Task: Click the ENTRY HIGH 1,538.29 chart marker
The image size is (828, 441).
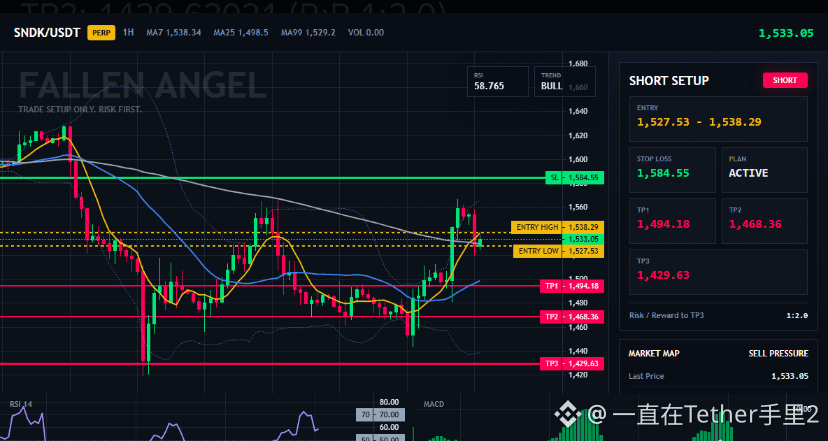Action: click(557, 227)
